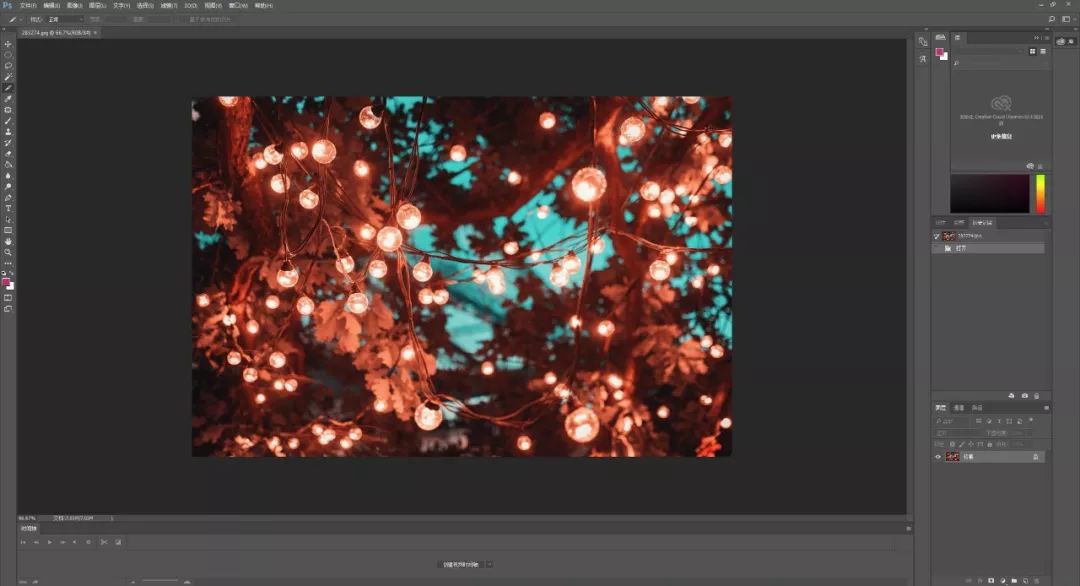Select the snapshot thumbnail in the History panel
Screen dimensions: 1080x586
(x=950, y=236)
